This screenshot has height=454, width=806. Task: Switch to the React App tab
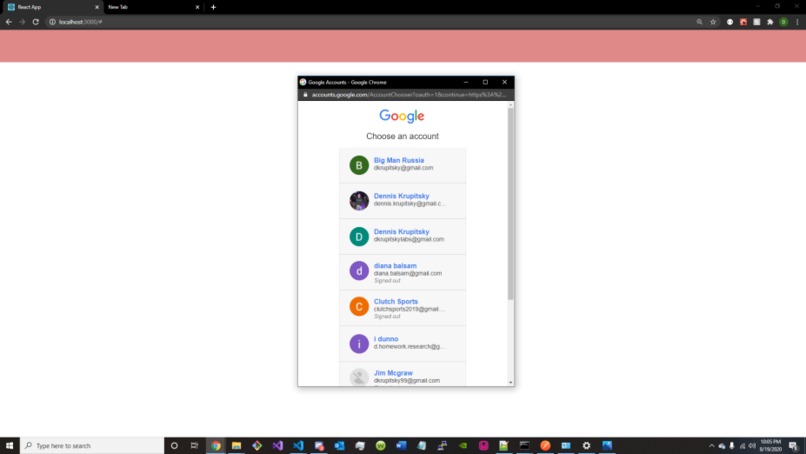click(51, 7)
